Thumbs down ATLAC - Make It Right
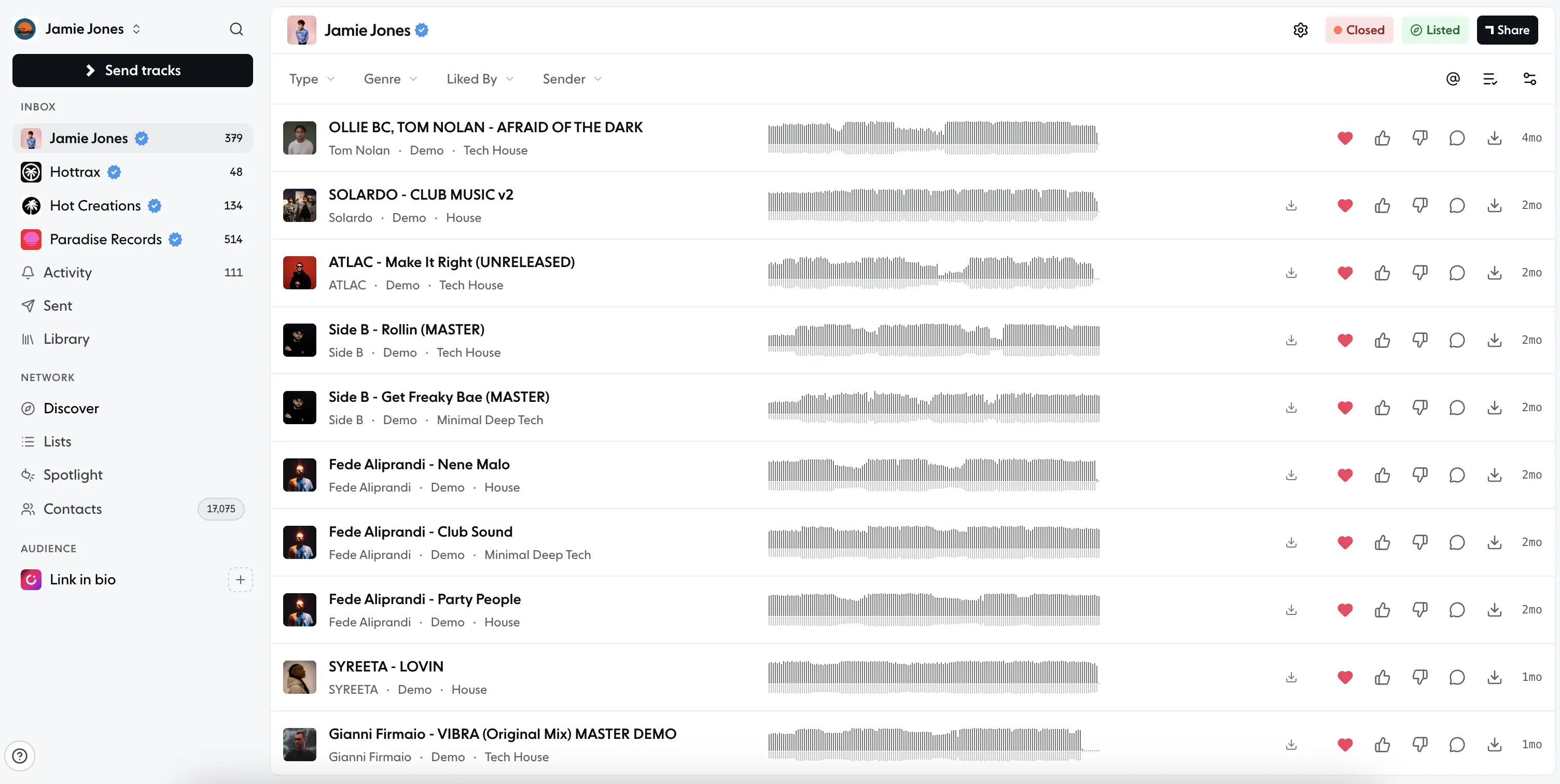Viewport: 1560px width, 784px height. (1419, 272)
